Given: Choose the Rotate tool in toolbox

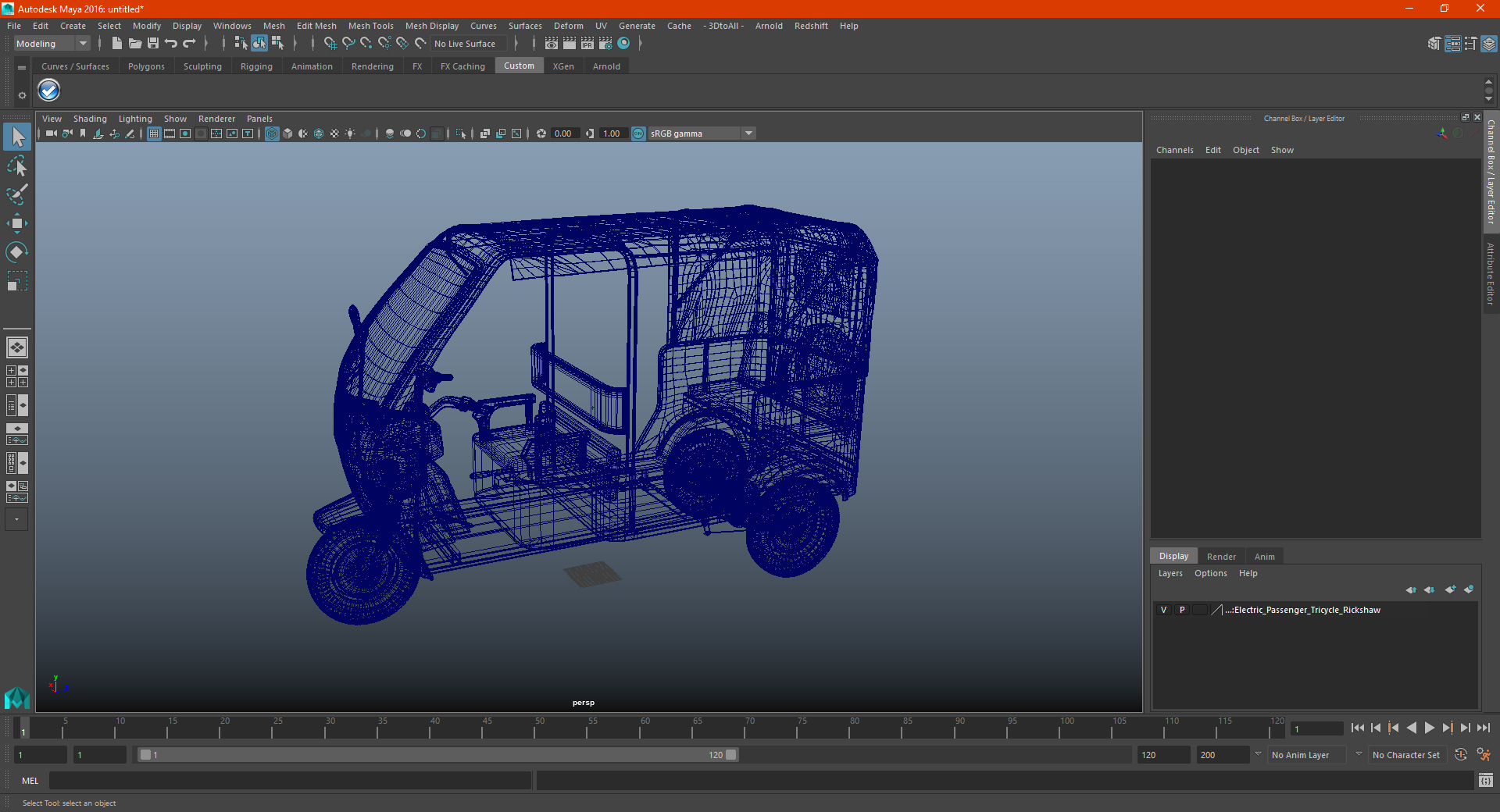Looking at the screenshot, I should [x=17, y=251].
